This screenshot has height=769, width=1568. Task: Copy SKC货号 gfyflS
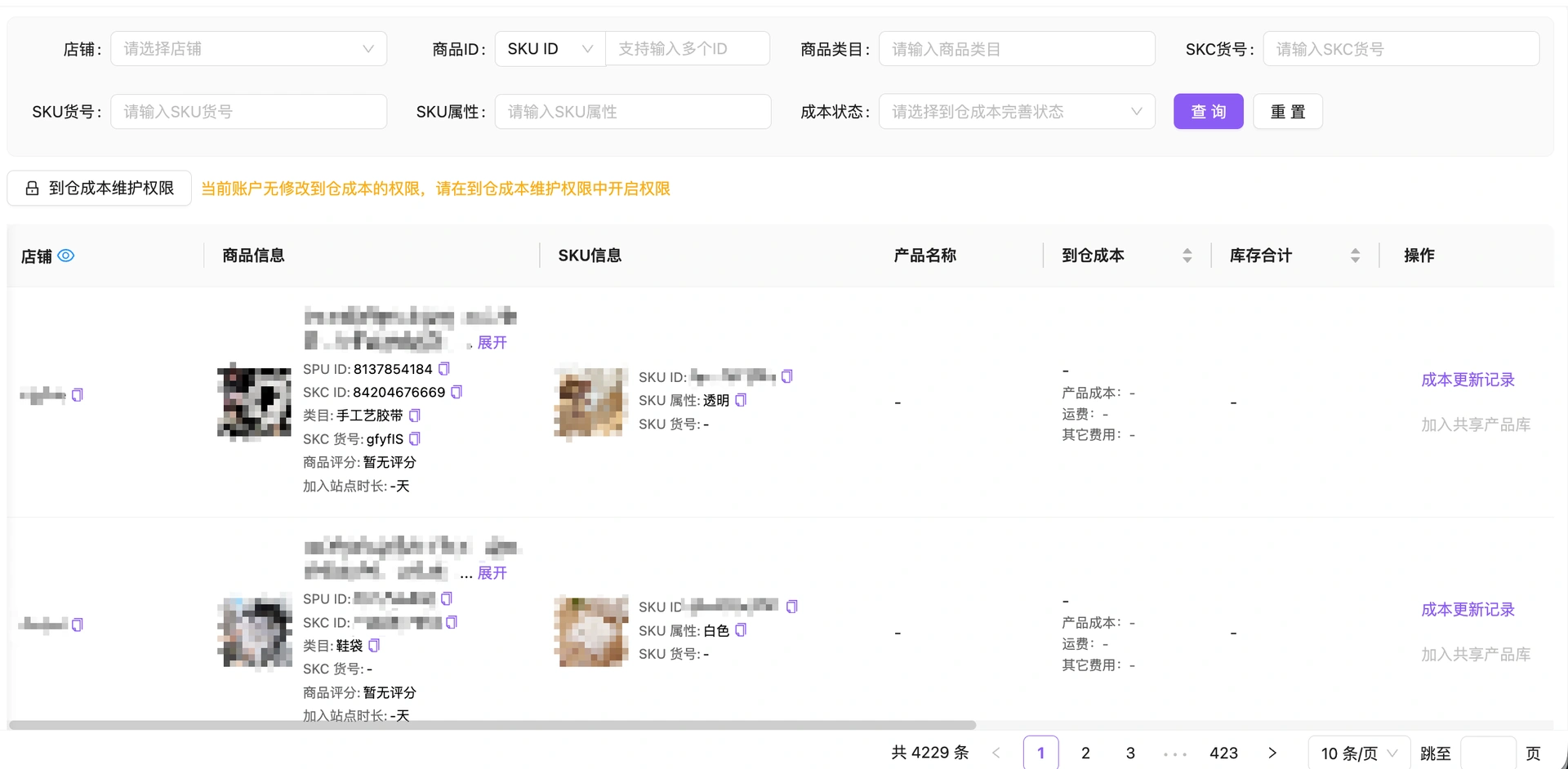tap(415, 439)
